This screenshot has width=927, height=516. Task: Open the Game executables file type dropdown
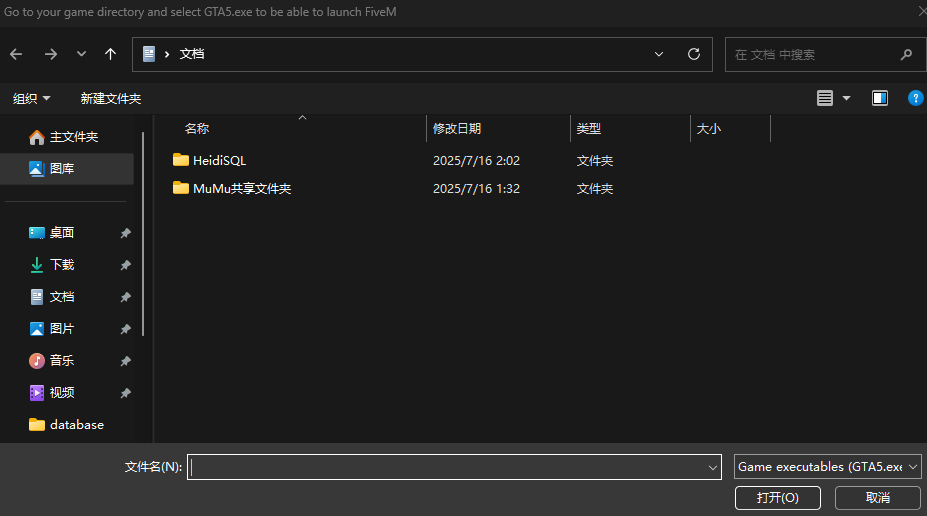[x=827, y=467]
